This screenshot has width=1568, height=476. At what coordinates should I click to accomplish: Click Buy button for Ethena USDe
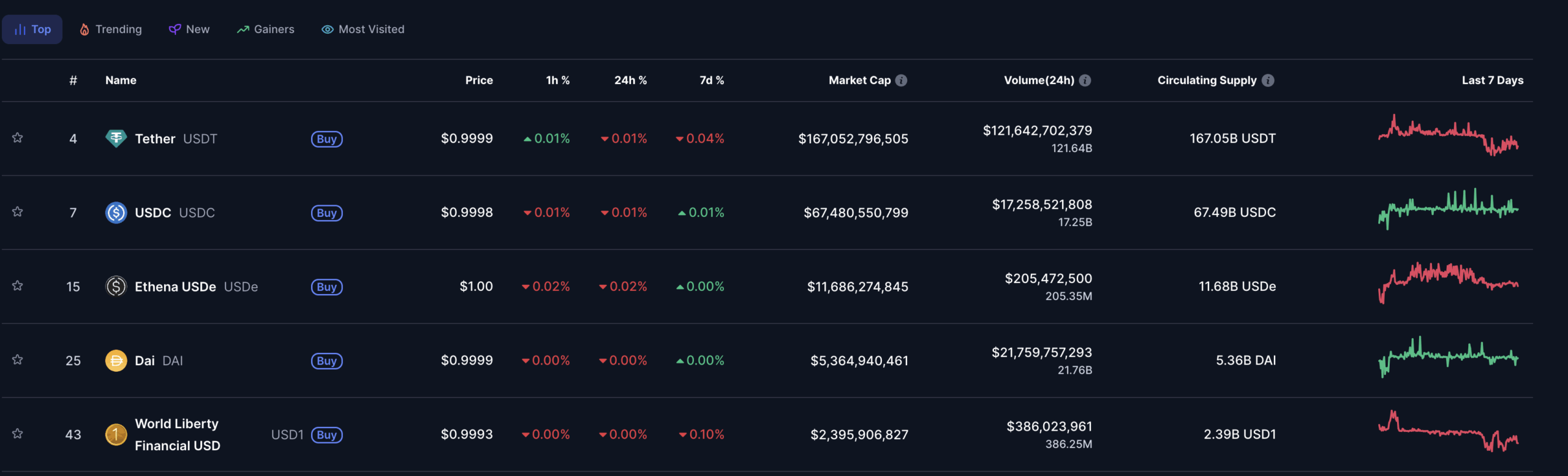(x=326, y=287)
